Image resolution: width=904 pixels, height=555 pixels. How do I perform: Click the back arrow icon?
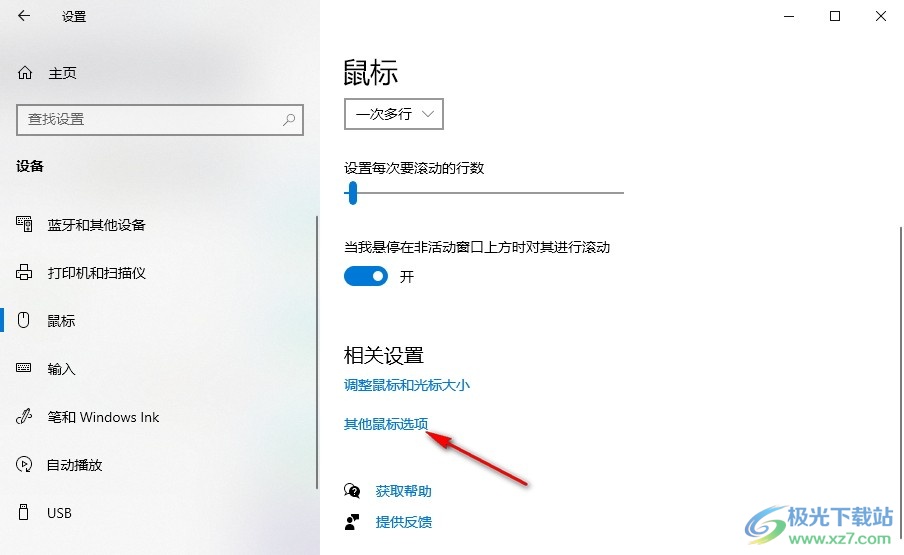click(24, 16)
